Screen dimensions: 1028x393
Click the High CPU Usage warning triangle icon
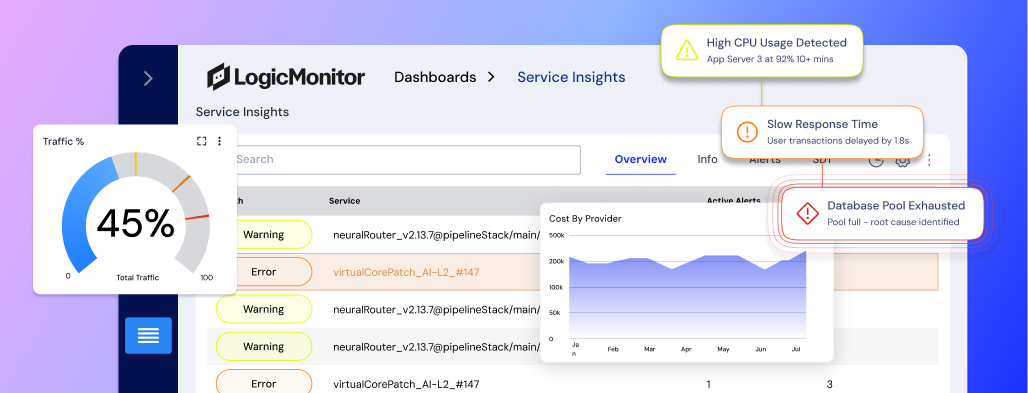click(x=686, y=50)
